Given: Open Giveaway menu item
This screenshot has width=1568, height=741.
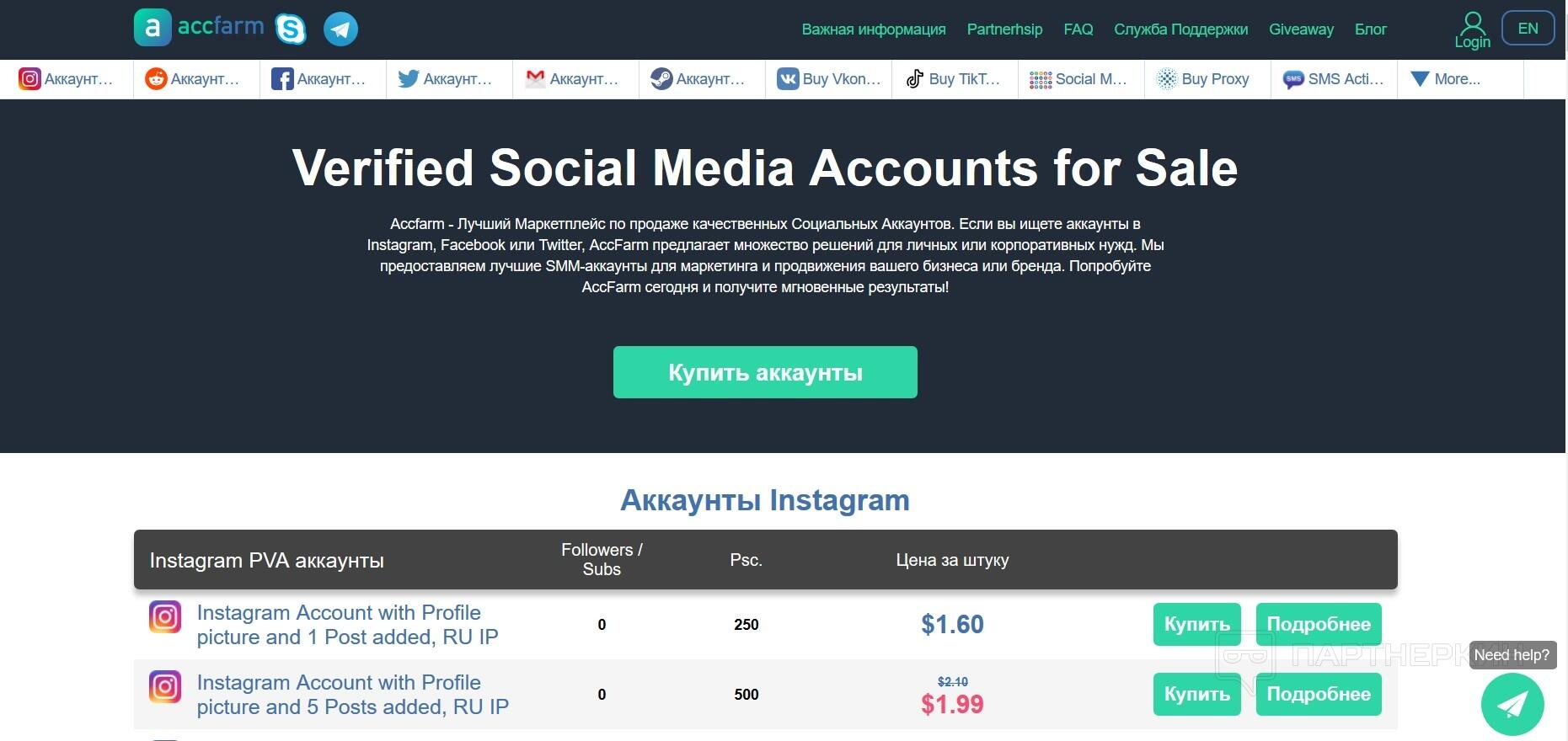Looking at the screenshot, I should pyautogui.click(x=1301, y=29).
